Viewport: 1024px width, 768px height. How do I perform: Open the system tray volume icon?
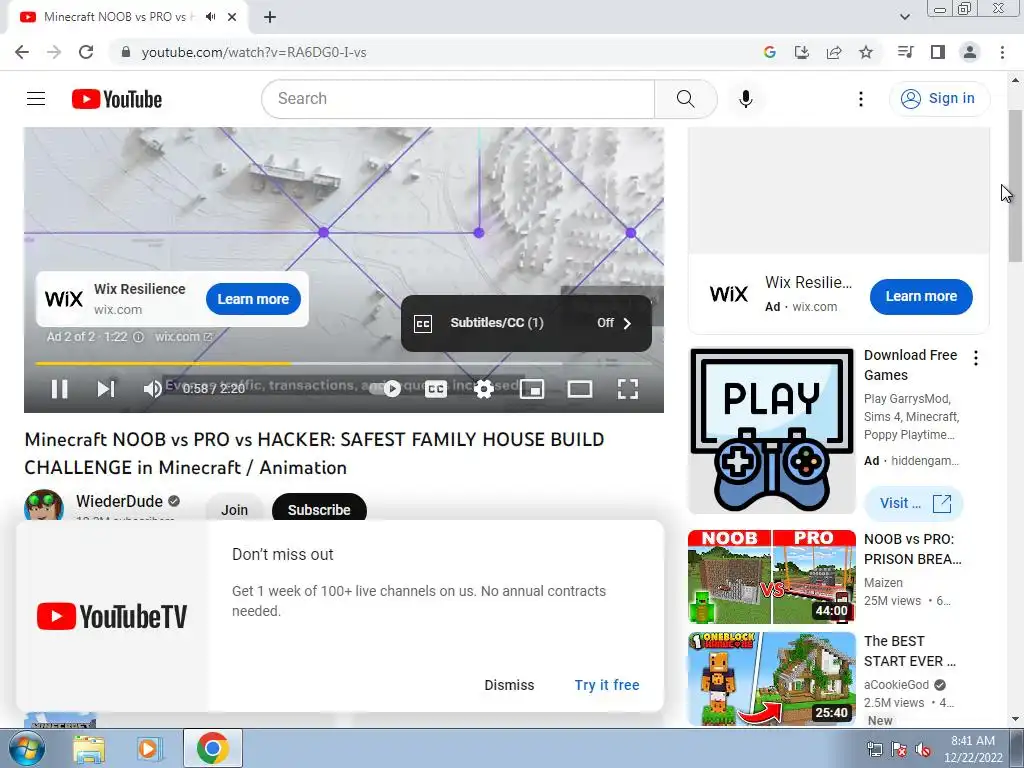(x=923, y=749)
